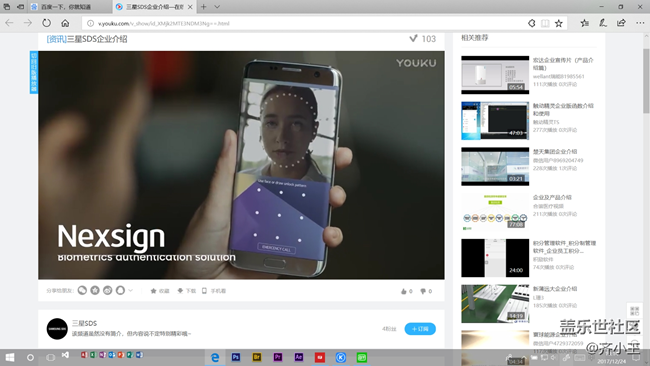
Task: Close the 三星SDS企业介绍 tab
Action: coord(190,7)
